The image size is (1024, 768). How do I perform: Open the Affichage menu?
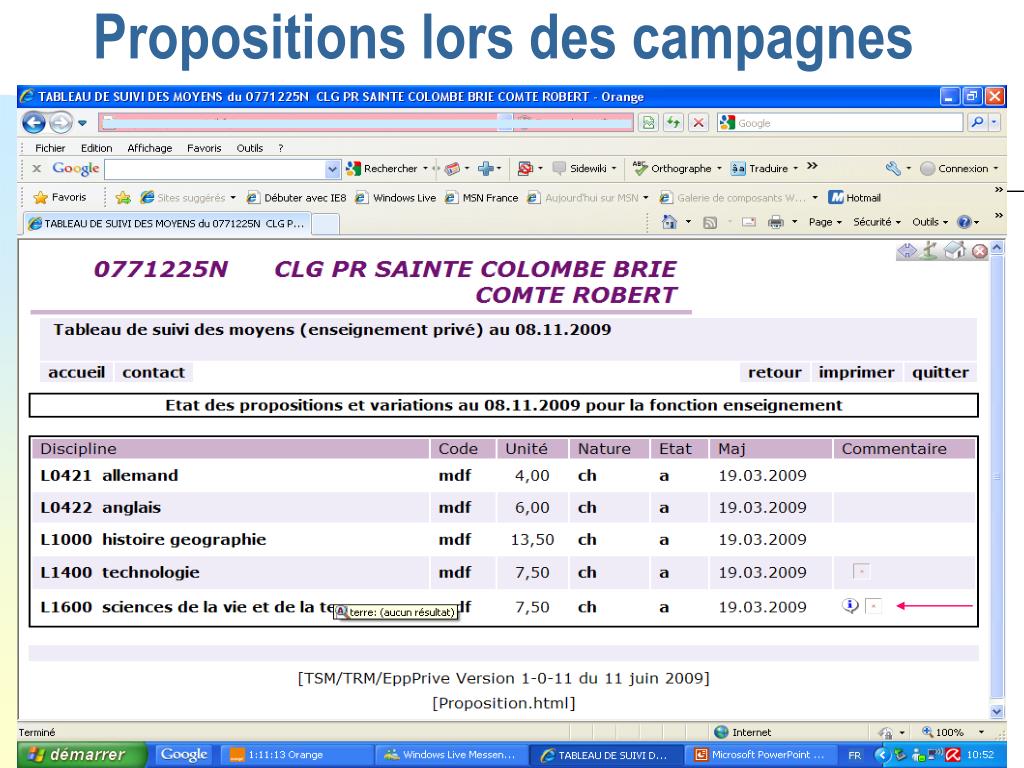tap(150, 148)
